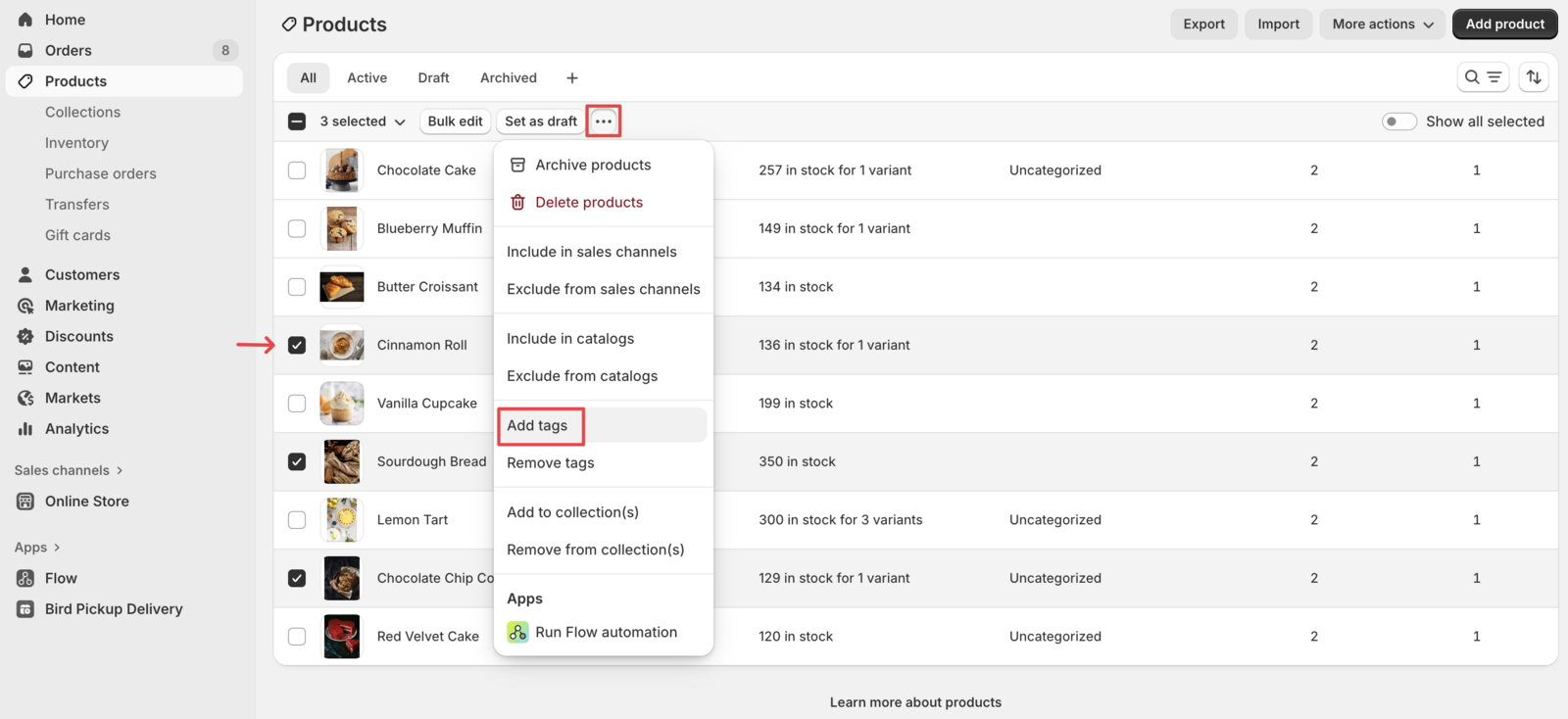Open search and filter products
This screenshot has width=1568, height=719.
tap(1483, 77)
